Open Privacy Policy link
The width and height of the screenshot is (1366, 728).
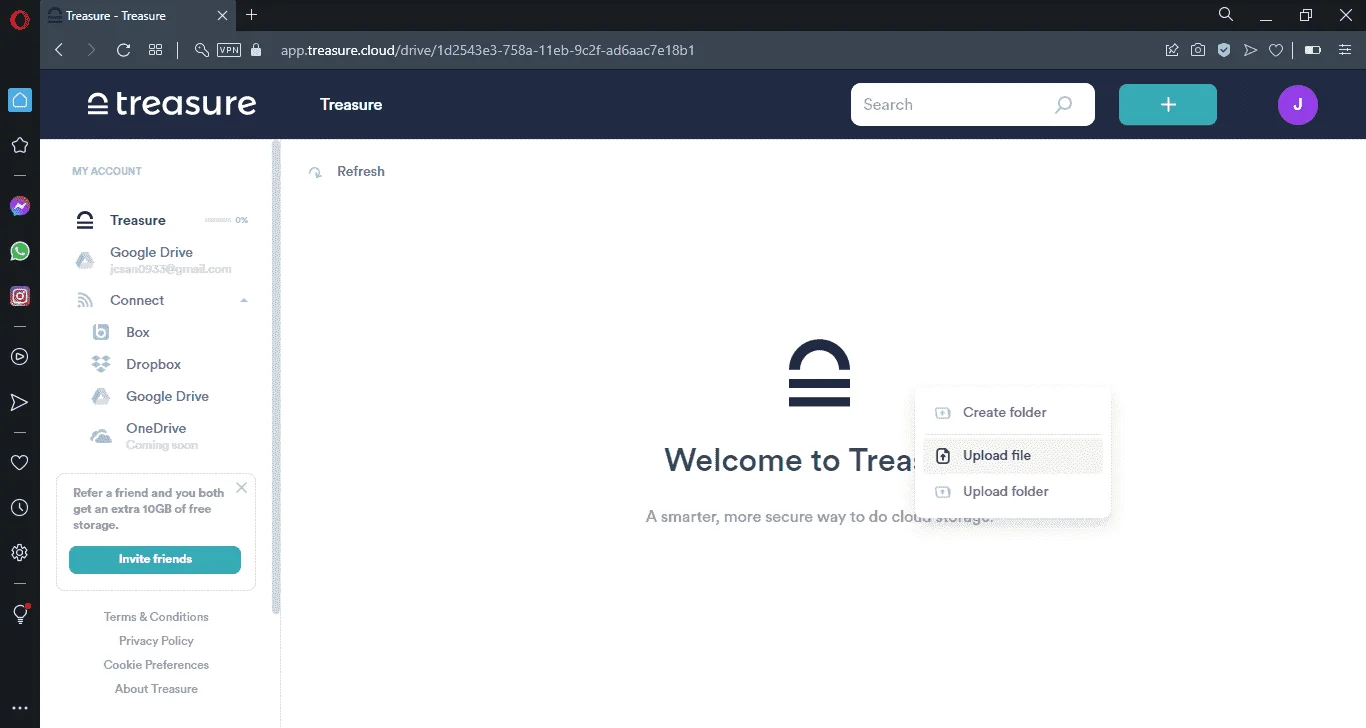click(x=156, y=641)
